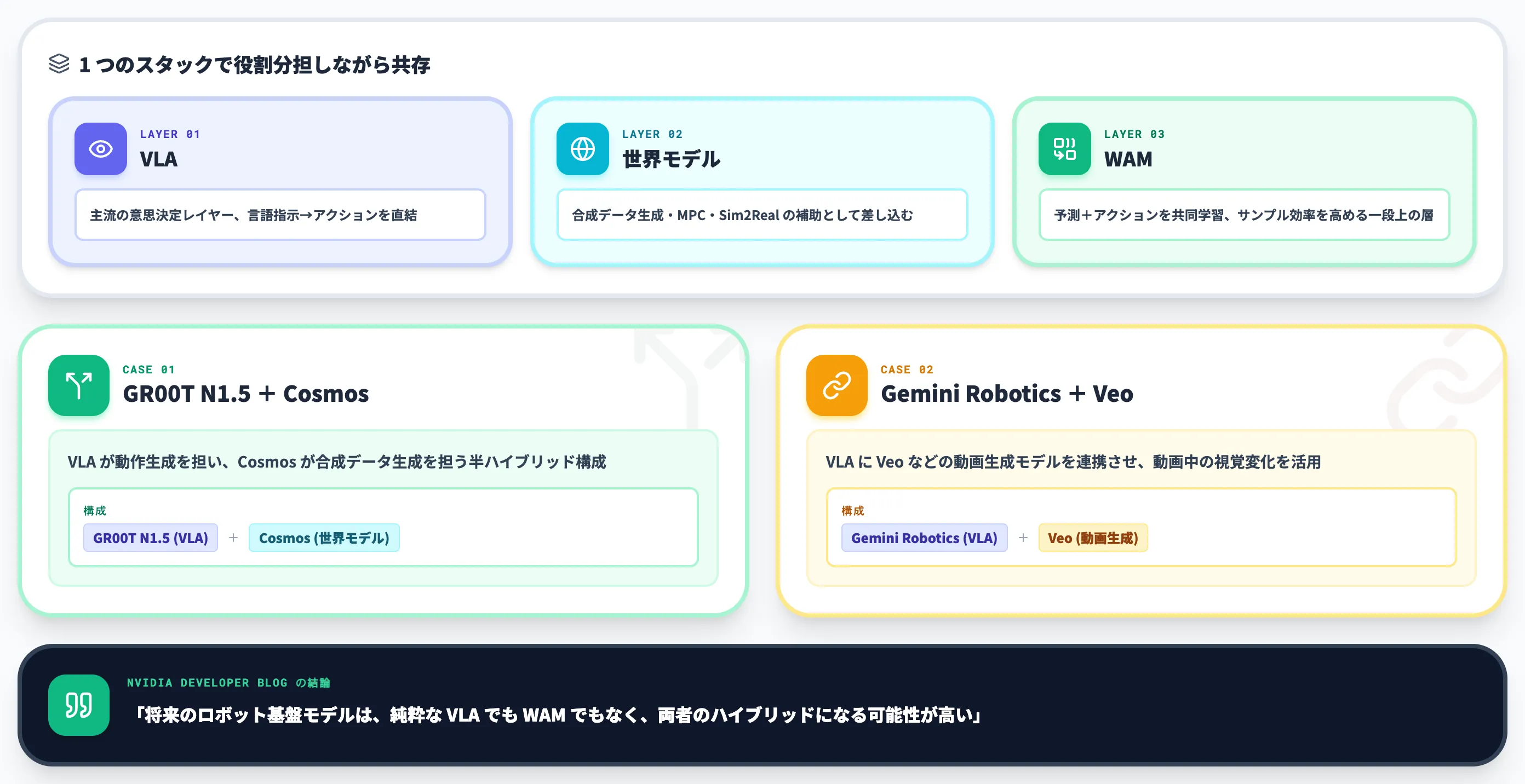Click the NVIDIA DEVELOPER BLOG の結論 label
The image size is (1525, 784).
[x=228, y=683]
